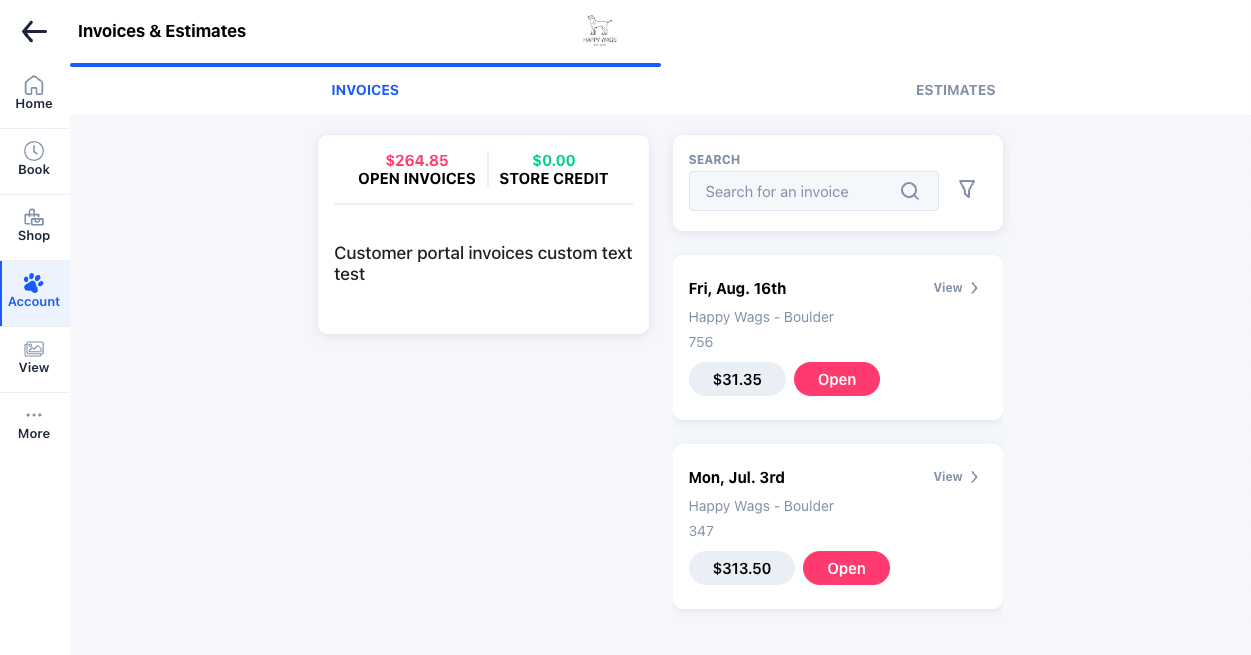Click the $31.35 amount pill

click(737, 379)
